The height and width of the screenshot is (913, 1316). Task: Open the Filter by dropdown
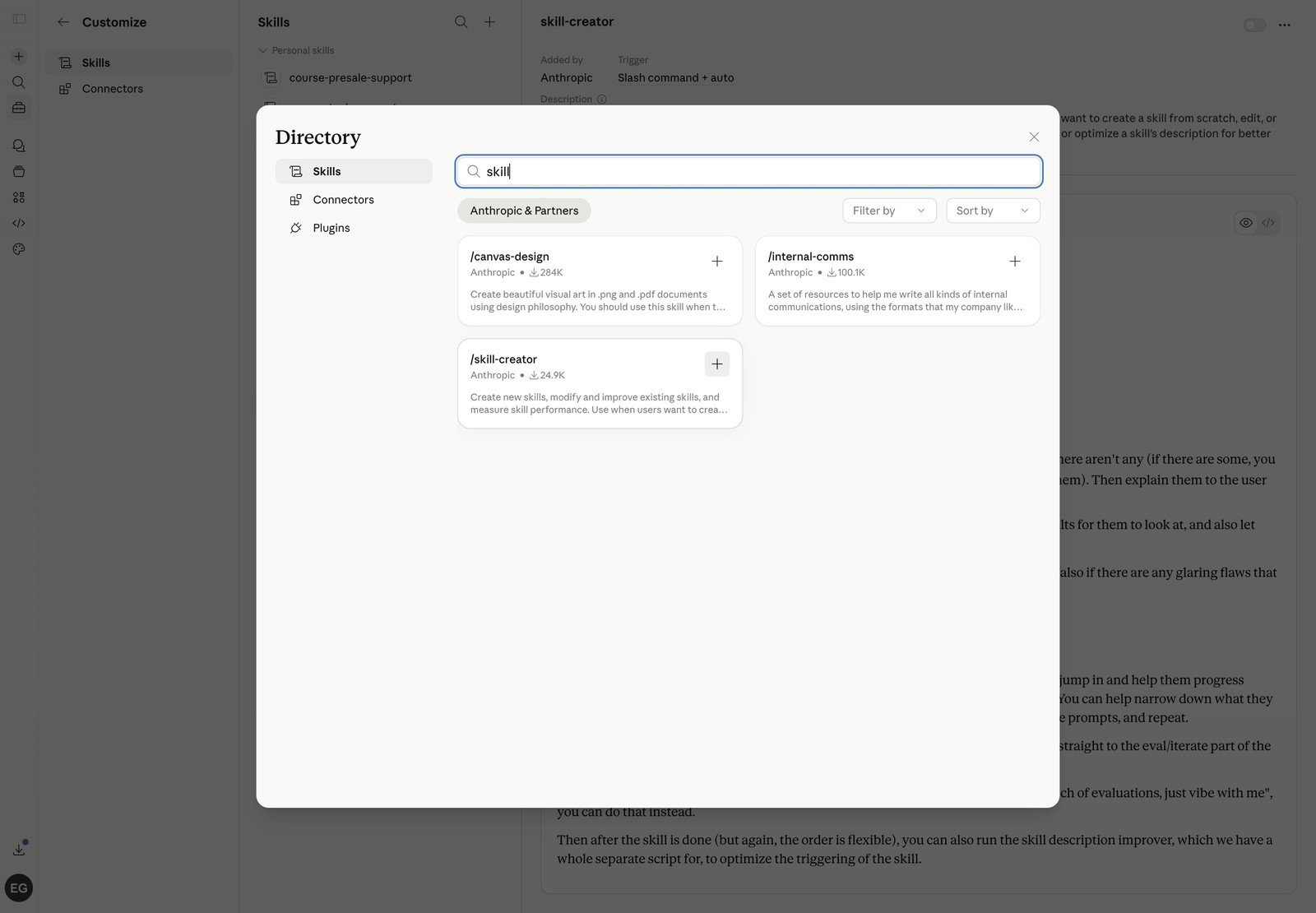[889, 211]
